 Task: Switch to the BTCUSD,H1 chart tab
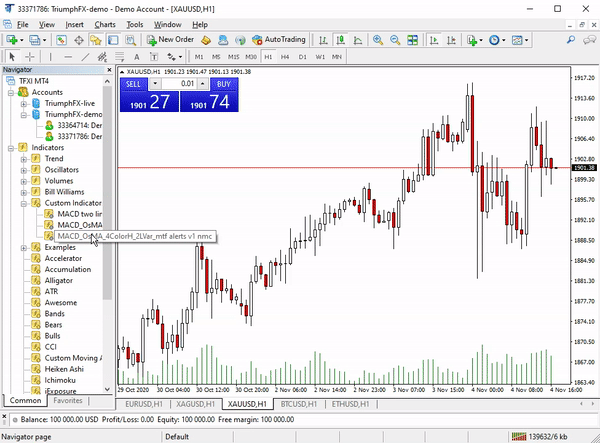(x=298, y=404)
